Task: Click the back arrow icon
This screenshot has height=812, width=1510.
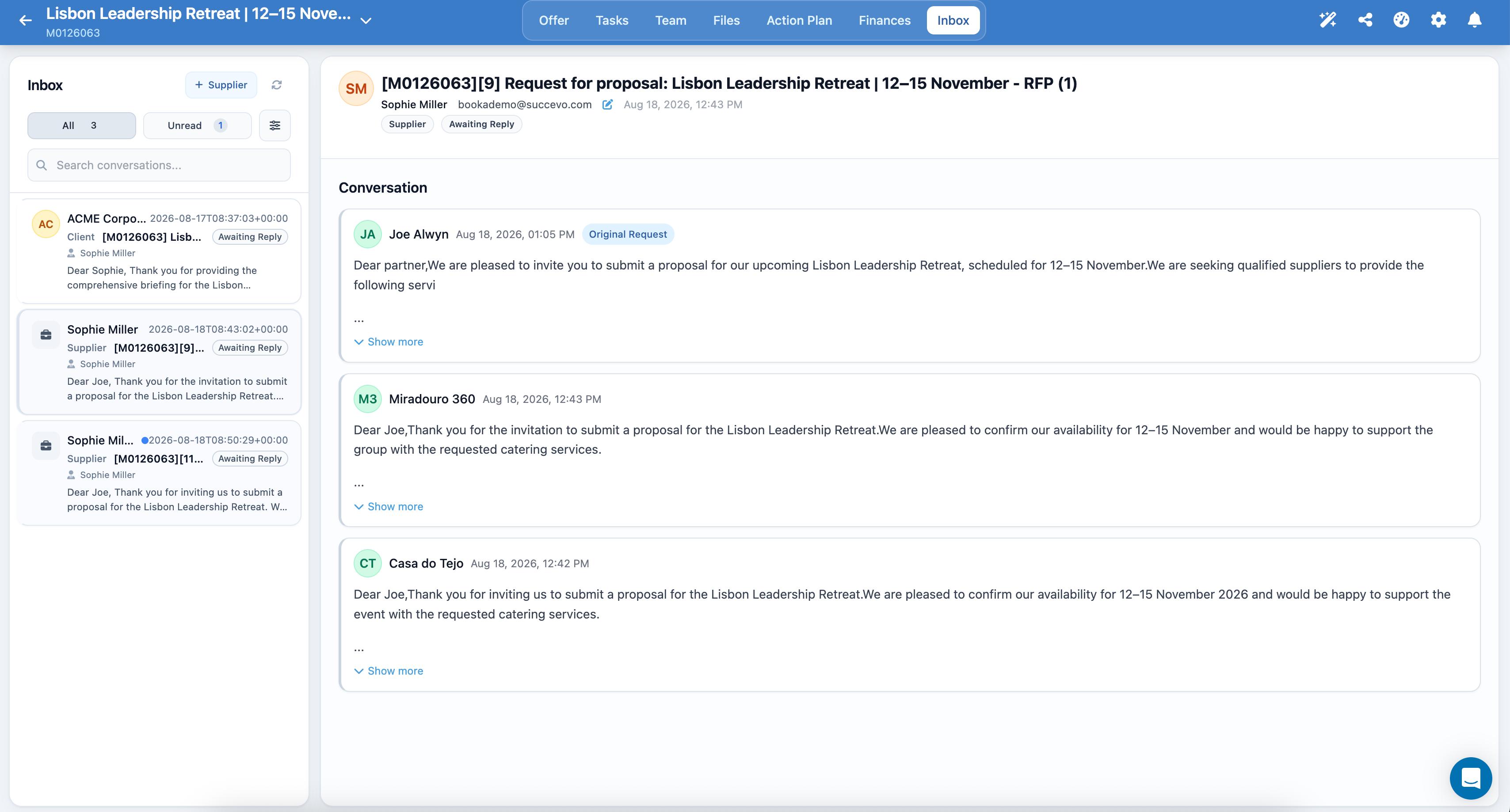Action: pos(25,20)
